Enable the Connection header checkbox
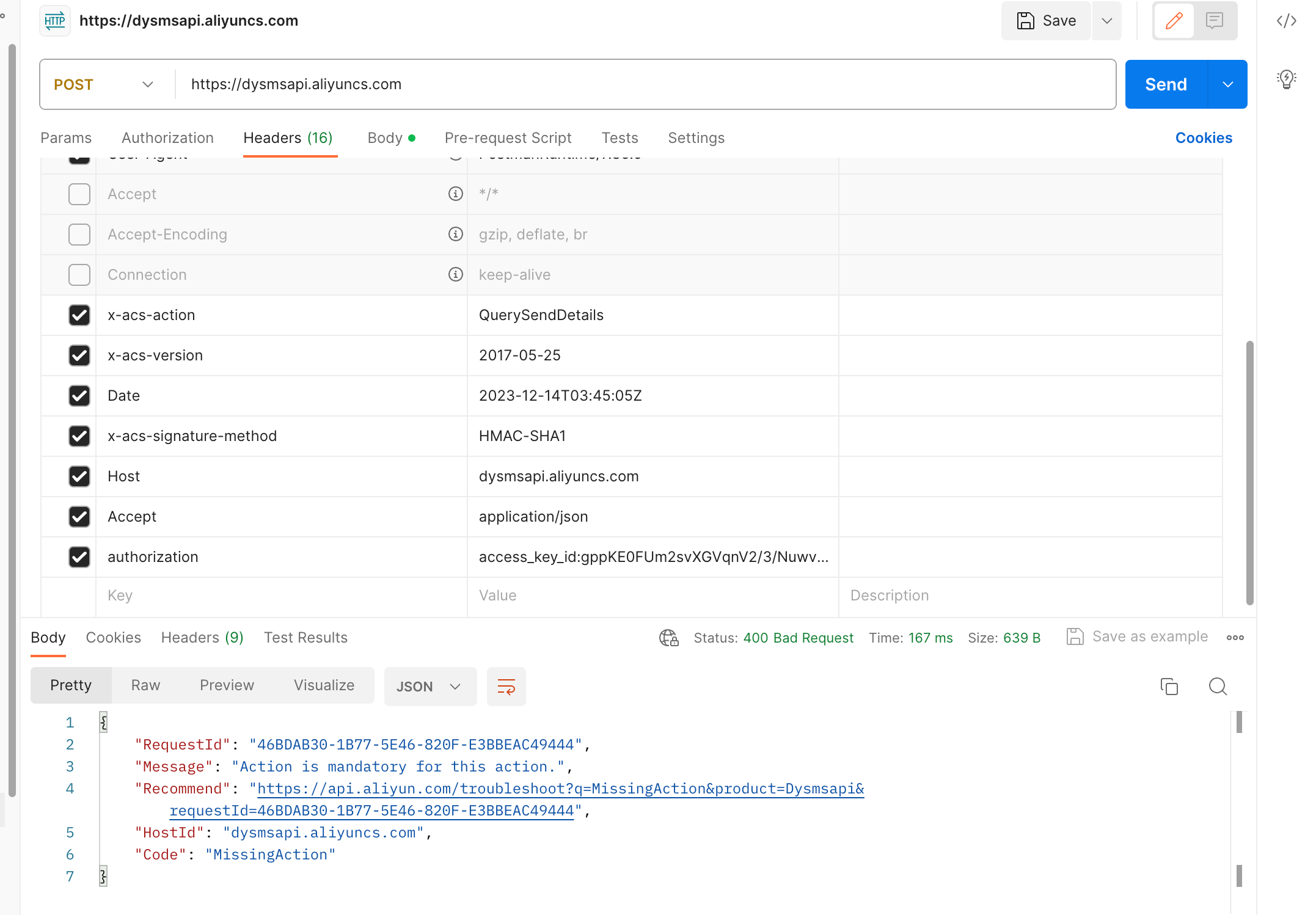The width and height of the screenshot is (1316, 915). (79, 275)
